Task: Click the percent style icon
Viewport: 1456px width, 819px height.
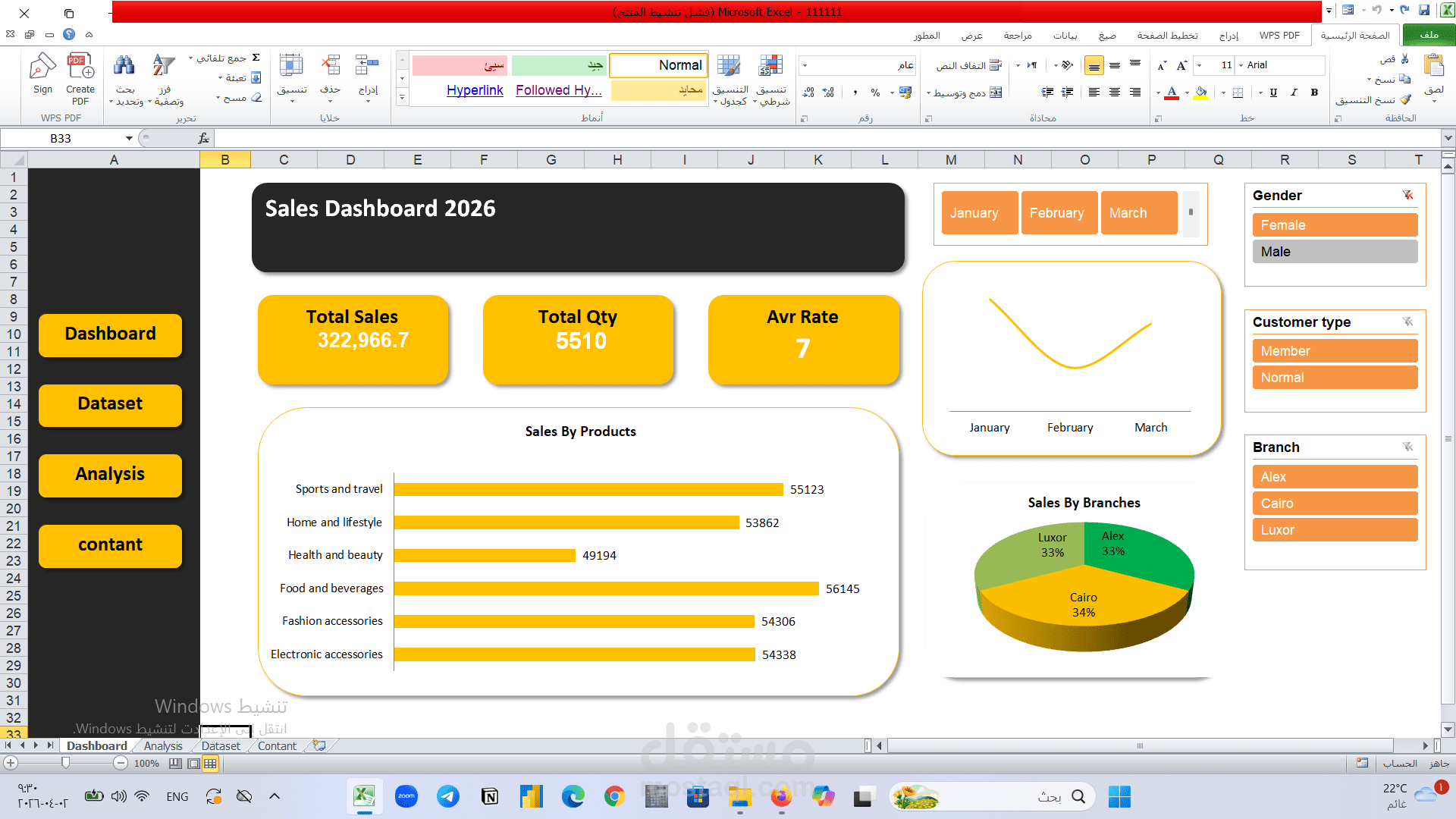Action: tap(875, 93)
